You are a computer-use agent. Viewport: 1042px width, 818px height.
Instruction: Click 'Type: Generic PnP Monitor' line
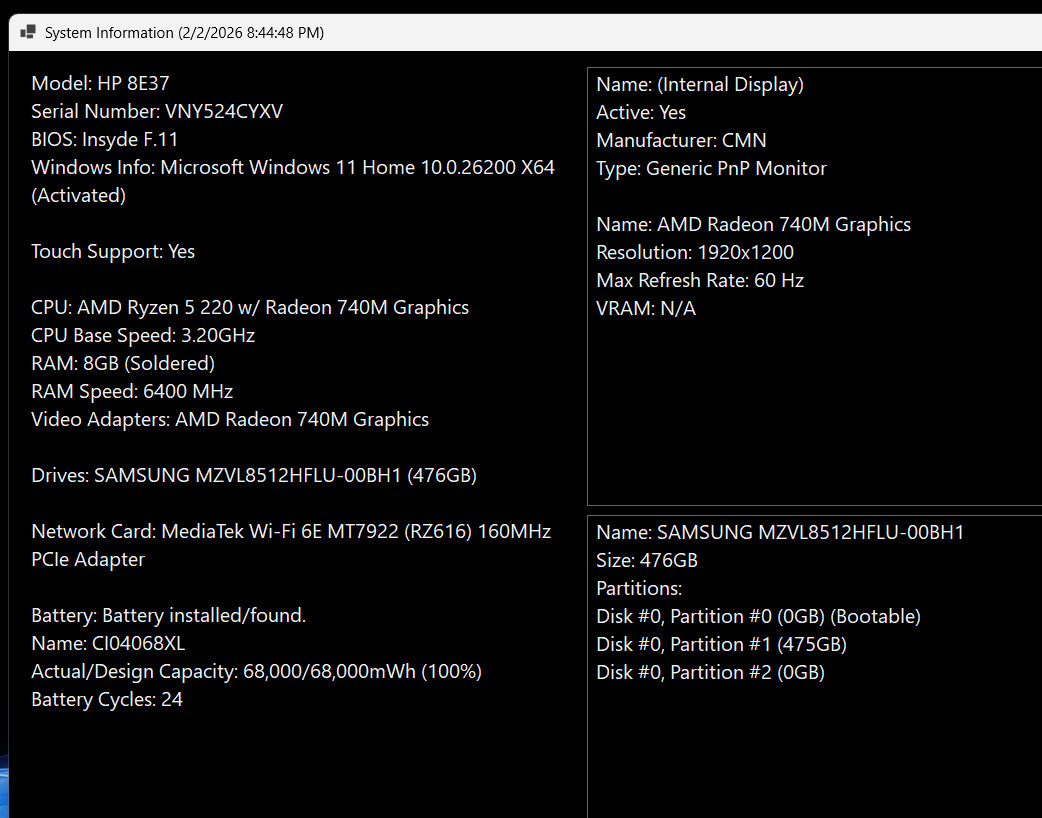711,168
